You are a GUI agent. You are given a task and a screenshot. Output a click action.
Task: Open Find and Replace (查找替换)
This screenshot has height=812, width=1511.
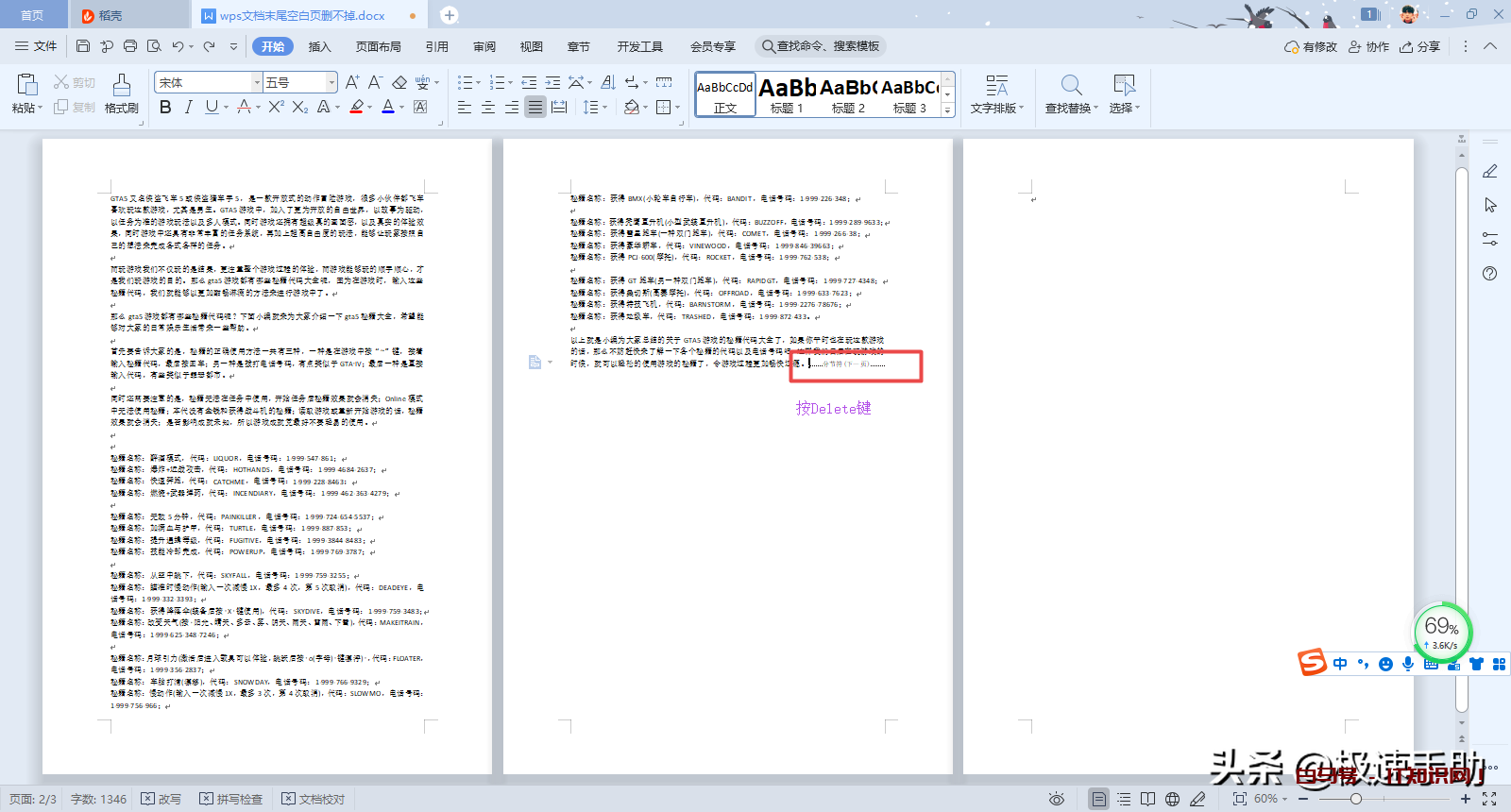[x=1071, y=94]
